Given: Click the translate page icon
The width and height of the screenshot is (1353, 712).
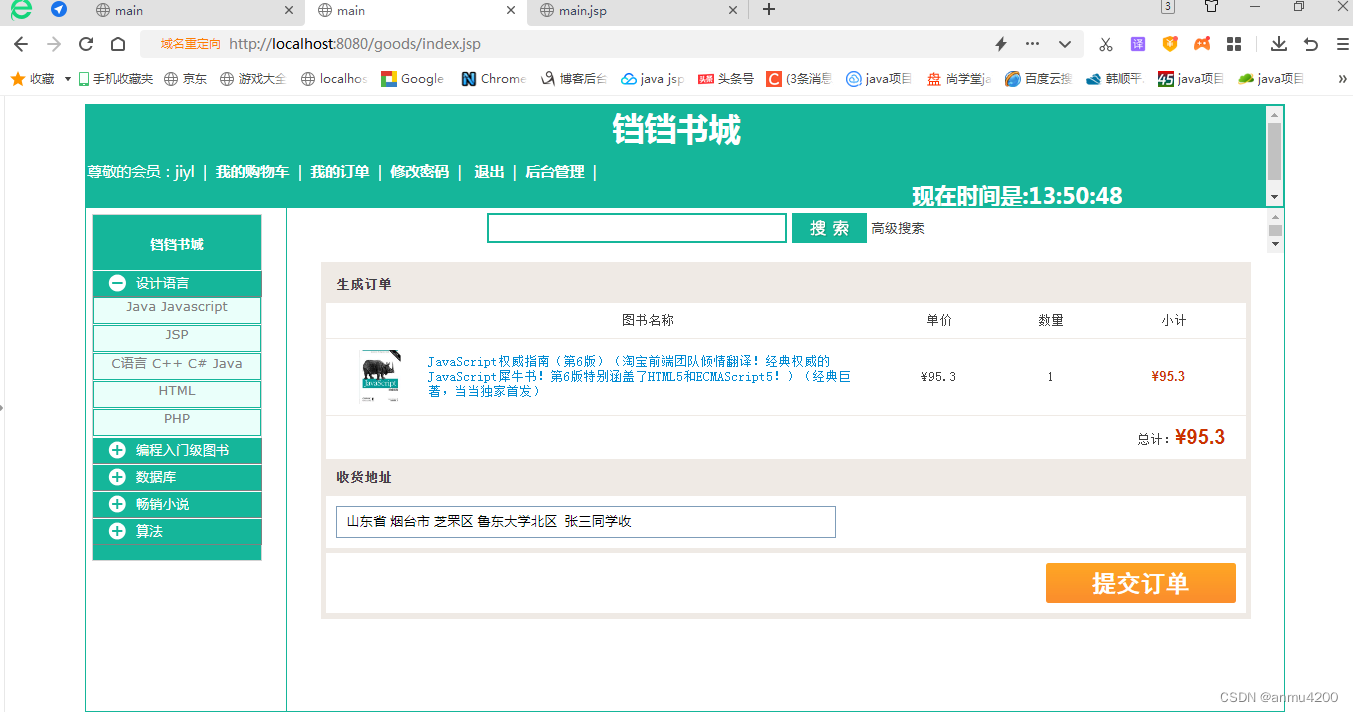Looking at the screenshot, I should (1137, 44).
